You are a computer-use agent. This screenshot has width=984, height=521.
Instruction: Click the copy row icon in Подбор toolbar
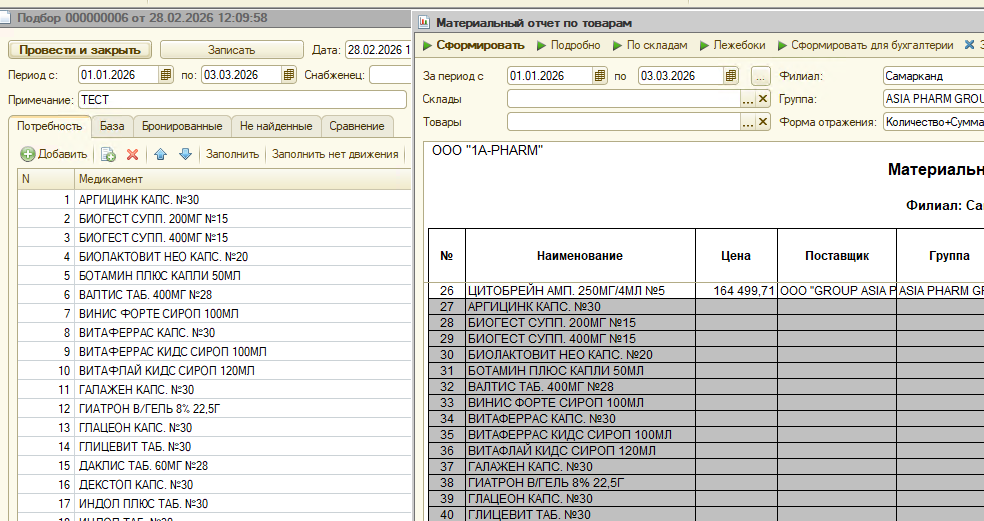(108, 154)
